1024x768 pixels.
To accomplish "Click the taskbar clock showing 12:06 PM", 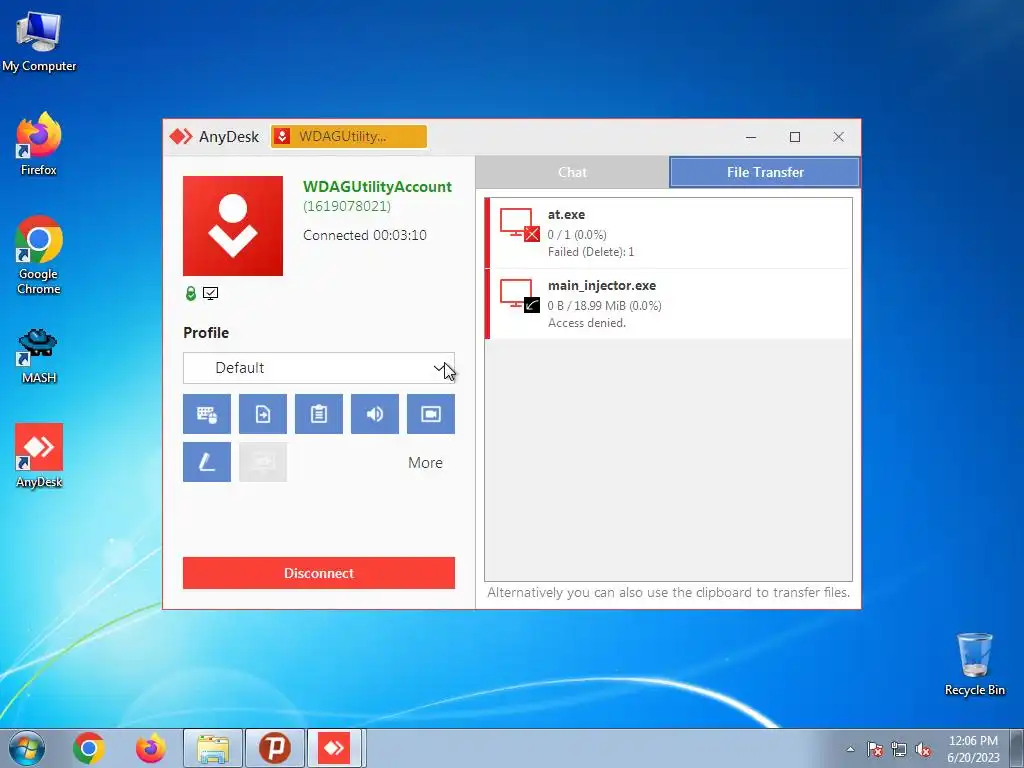I will tap(973, 748).
